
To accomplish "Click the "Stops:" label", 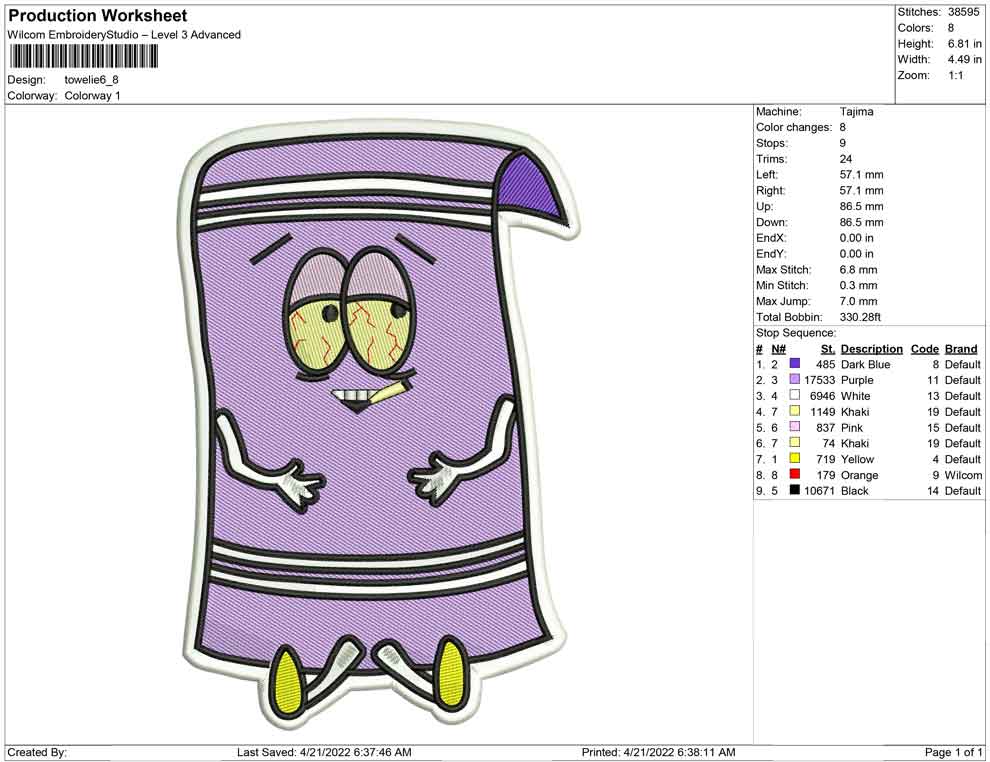I will tap(771, 143).
